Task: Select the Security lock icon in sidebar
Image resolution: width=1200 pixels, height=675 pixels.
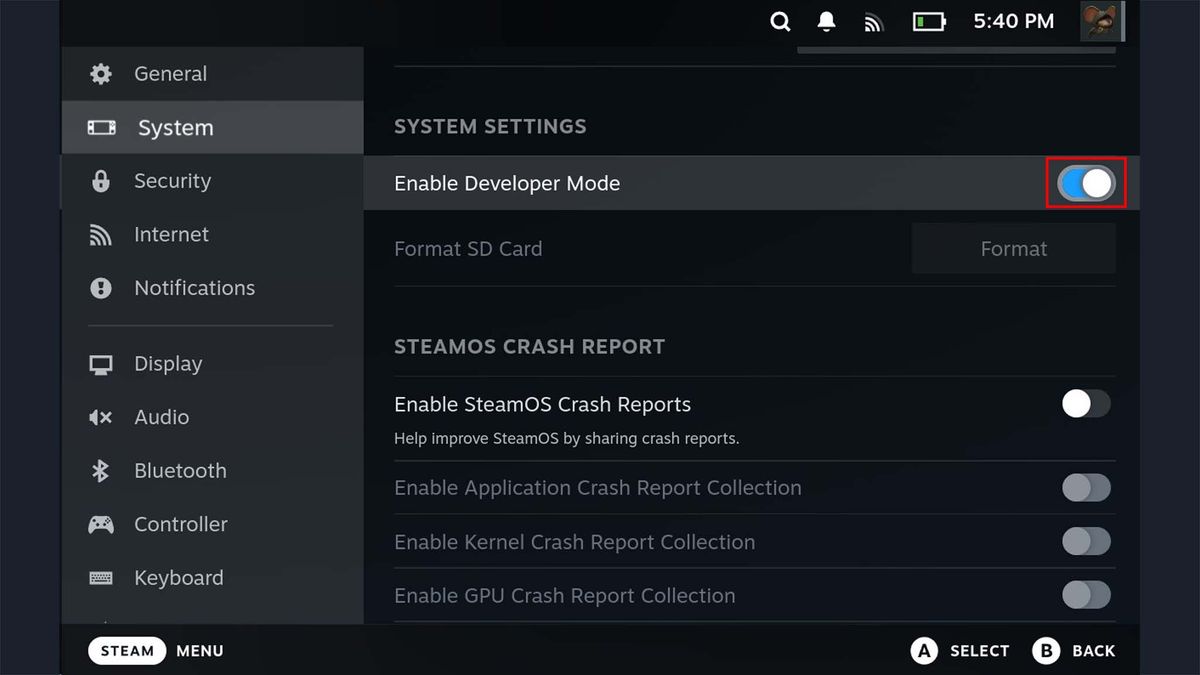Action: (100, 181)
